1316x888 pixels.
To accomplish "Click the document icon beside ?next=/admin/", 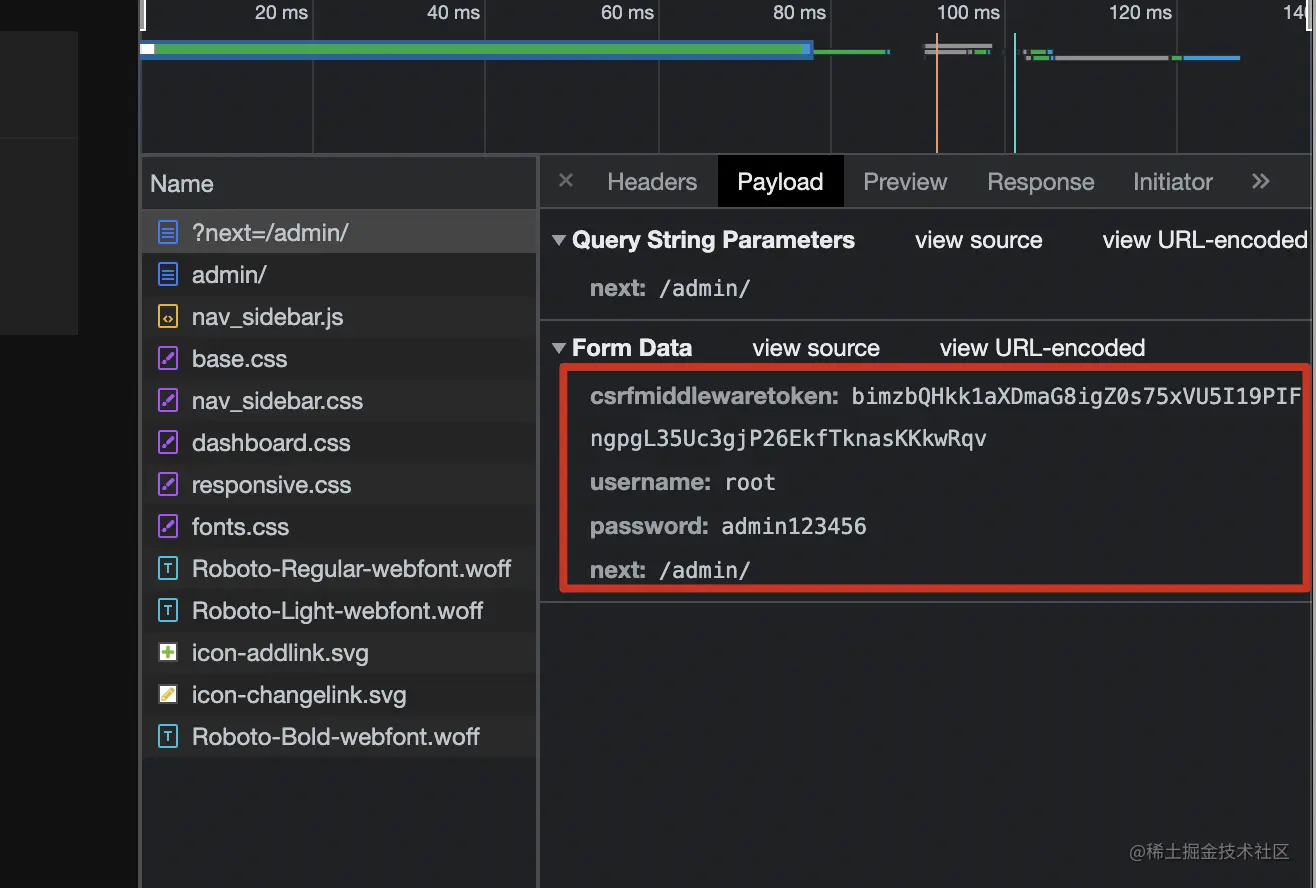I will coord(168,233).
